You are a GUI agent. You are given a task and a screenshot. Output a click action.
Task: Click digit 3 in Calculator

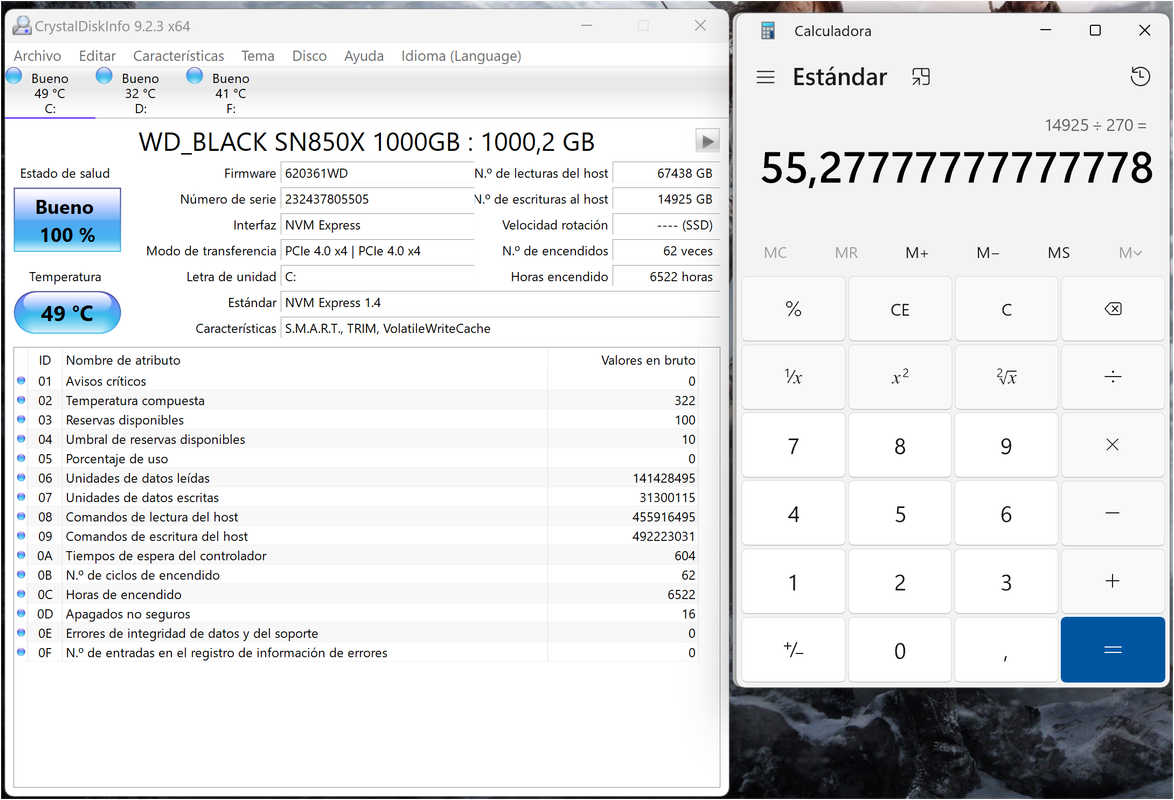point(1006,581)
